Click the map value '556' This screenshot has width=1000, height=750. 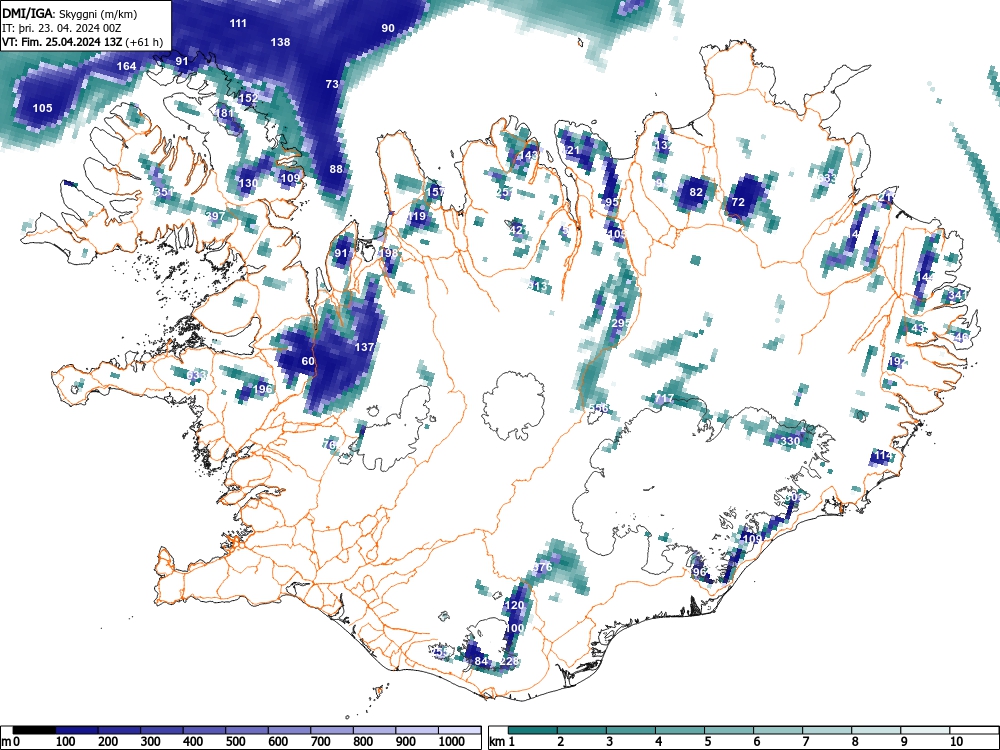(598, 408)
